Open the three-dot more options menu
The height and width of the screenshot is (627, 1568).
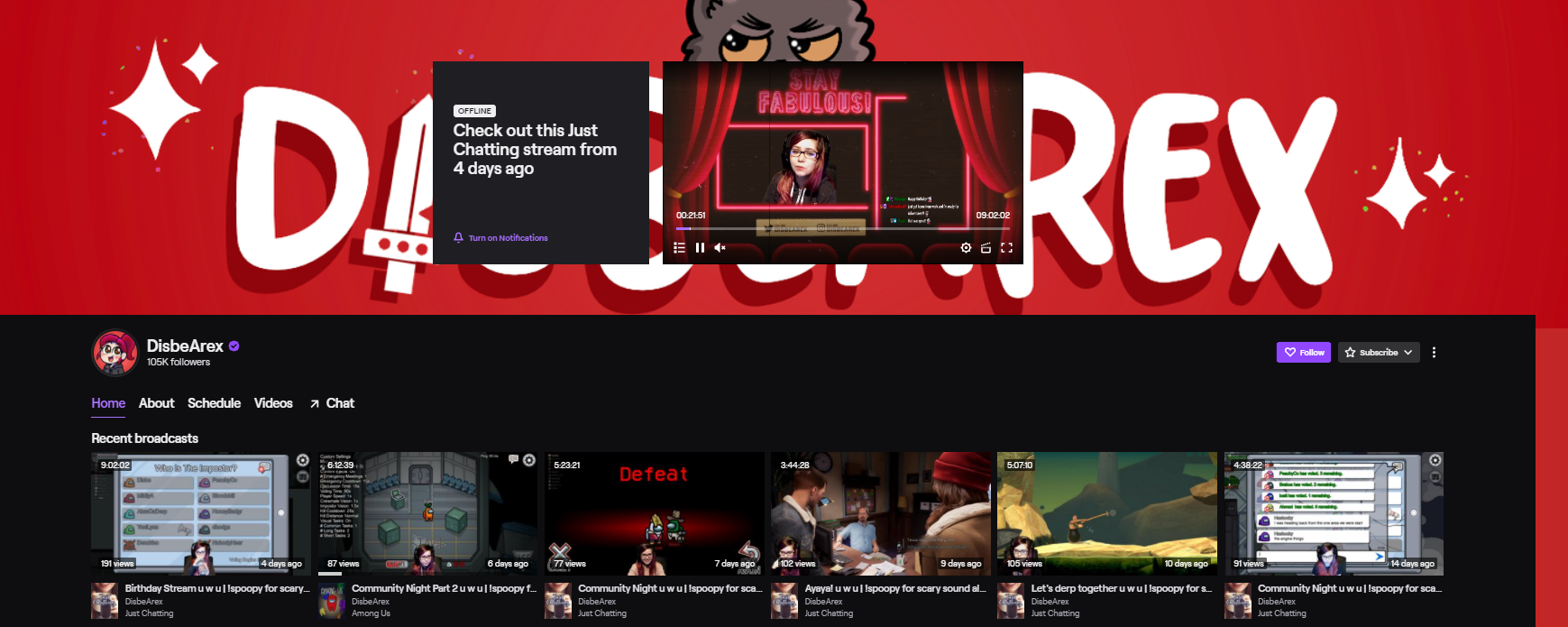click(x=1434, y=353)
